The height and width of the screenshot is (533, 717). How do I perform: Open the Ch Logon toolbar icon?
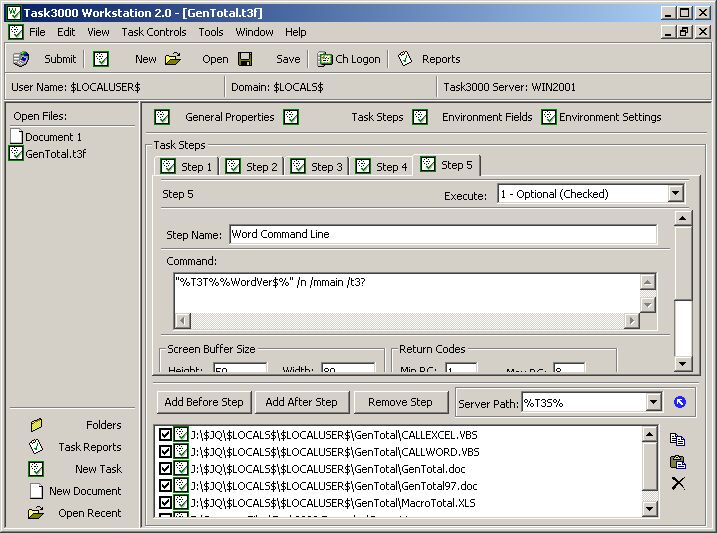pos(325,59)
